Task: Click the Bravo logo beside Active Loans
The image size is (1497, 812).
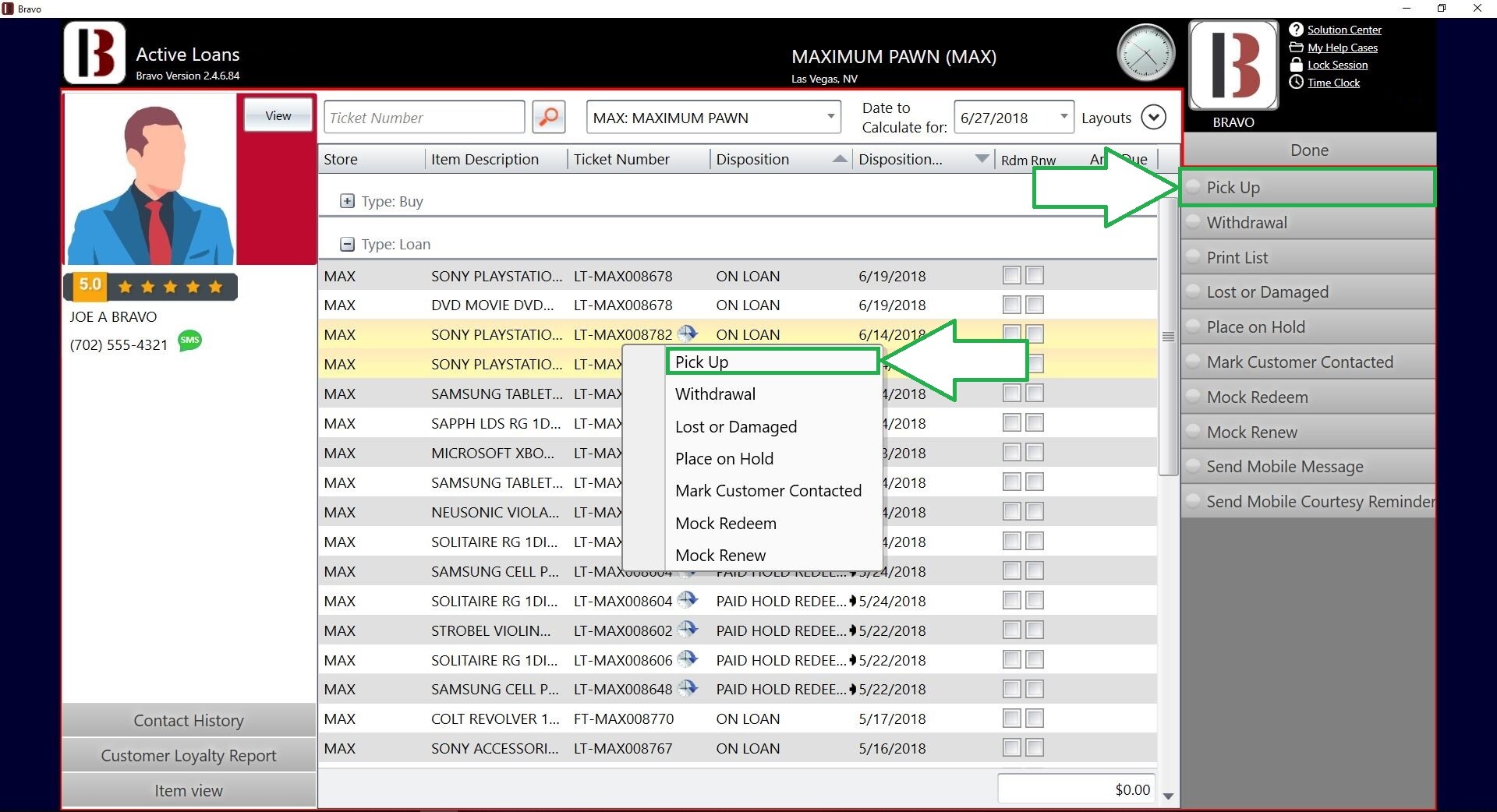Action: click(95, 53)
